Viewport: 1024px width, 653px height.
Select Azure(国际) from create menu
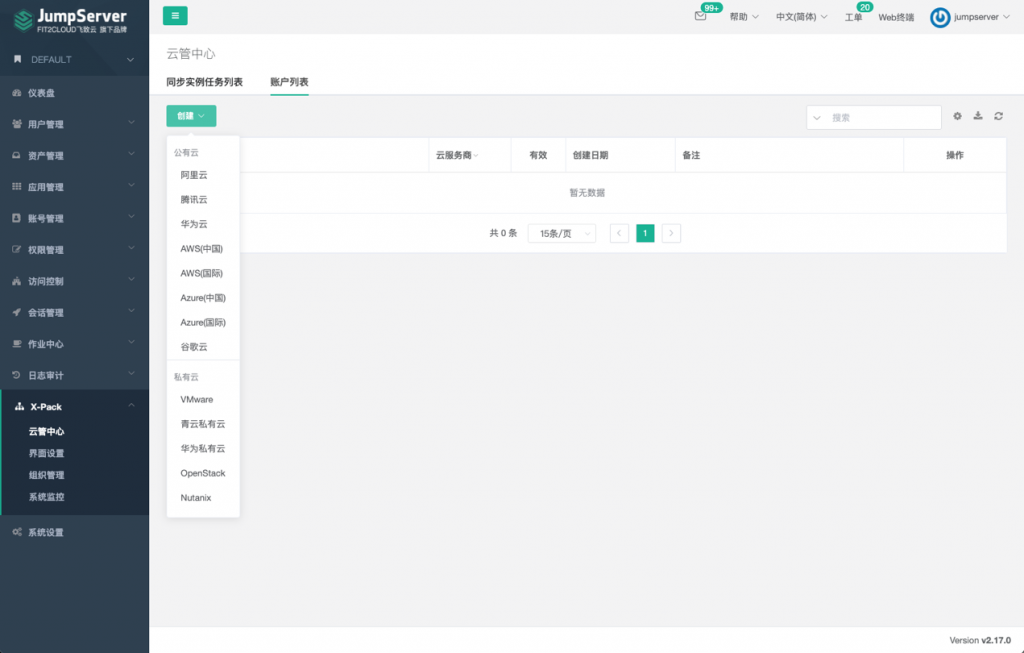click(203, 323)
